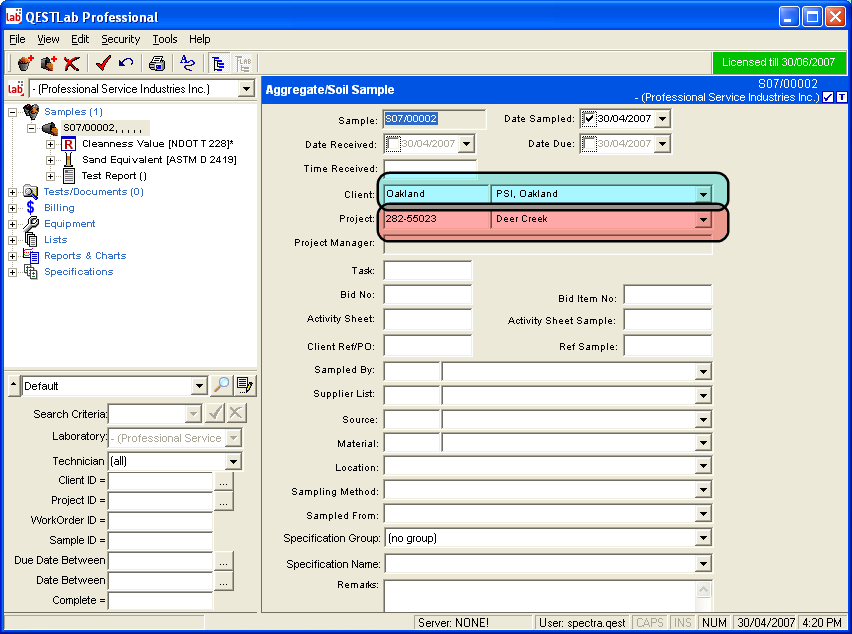Open the Technician dropdown
Screen dimensions: 852x634
click(x=233, y=461)
